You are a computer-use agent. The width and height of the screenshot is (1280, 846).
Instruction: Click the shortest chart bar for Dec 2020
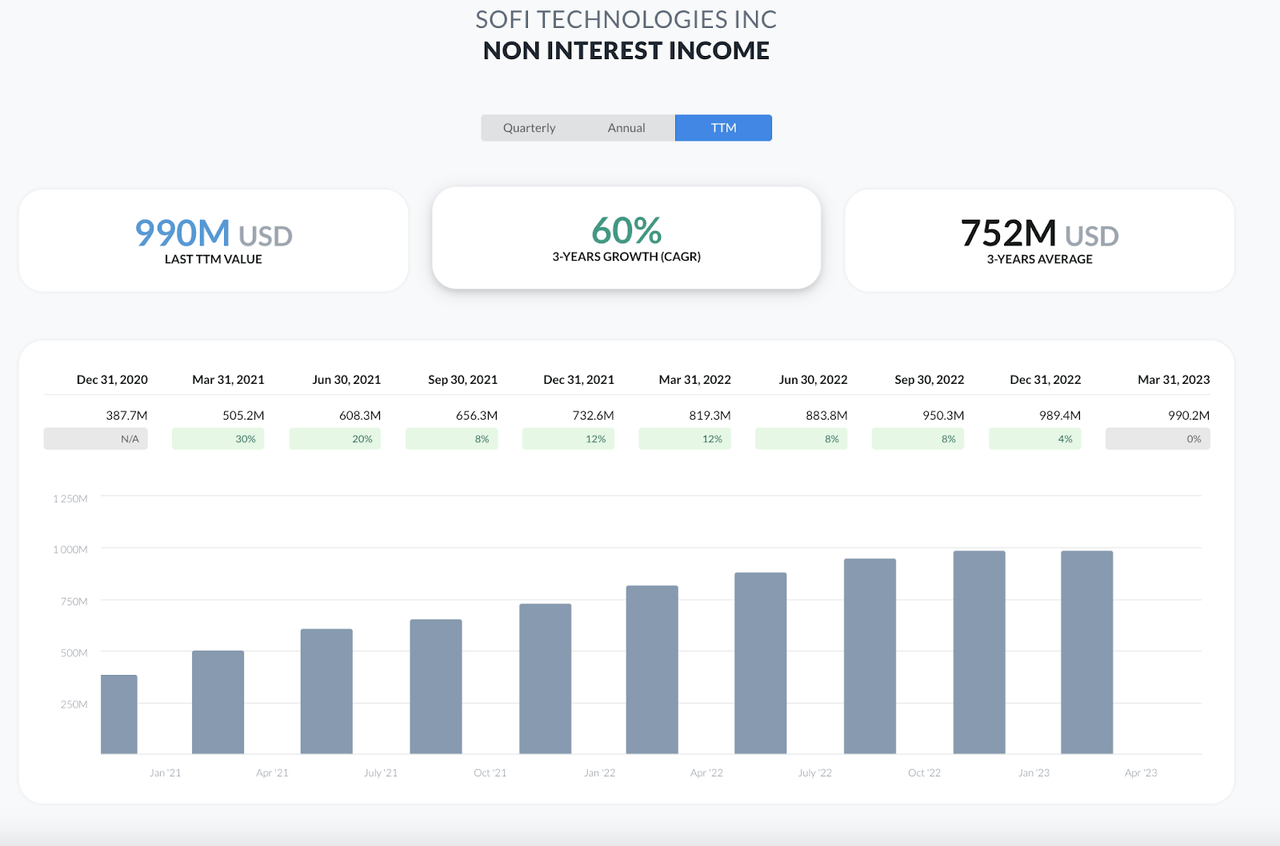pyautogui.click(x=119, y=714)
